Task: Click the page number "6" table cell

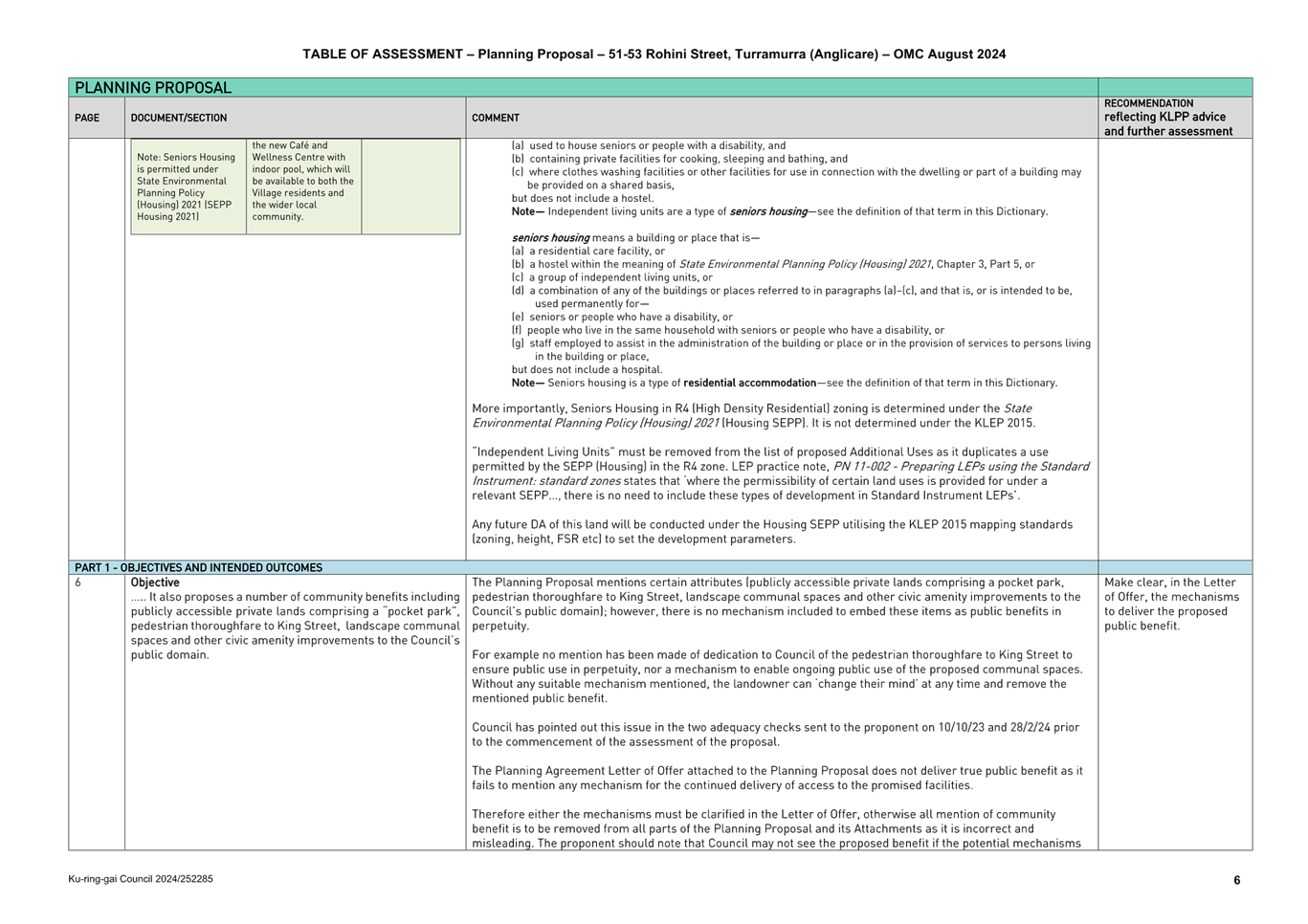Action: 96,712
